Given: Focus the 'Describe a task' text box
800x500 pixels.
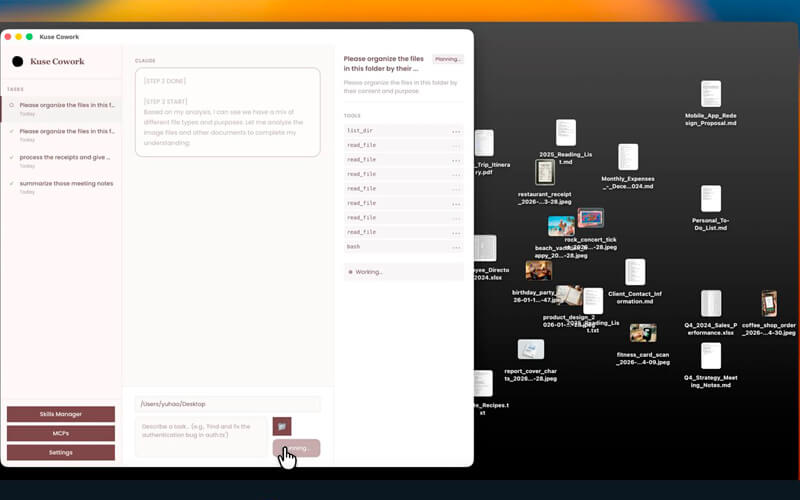Looking at the screenshot, I should [202, 435].
